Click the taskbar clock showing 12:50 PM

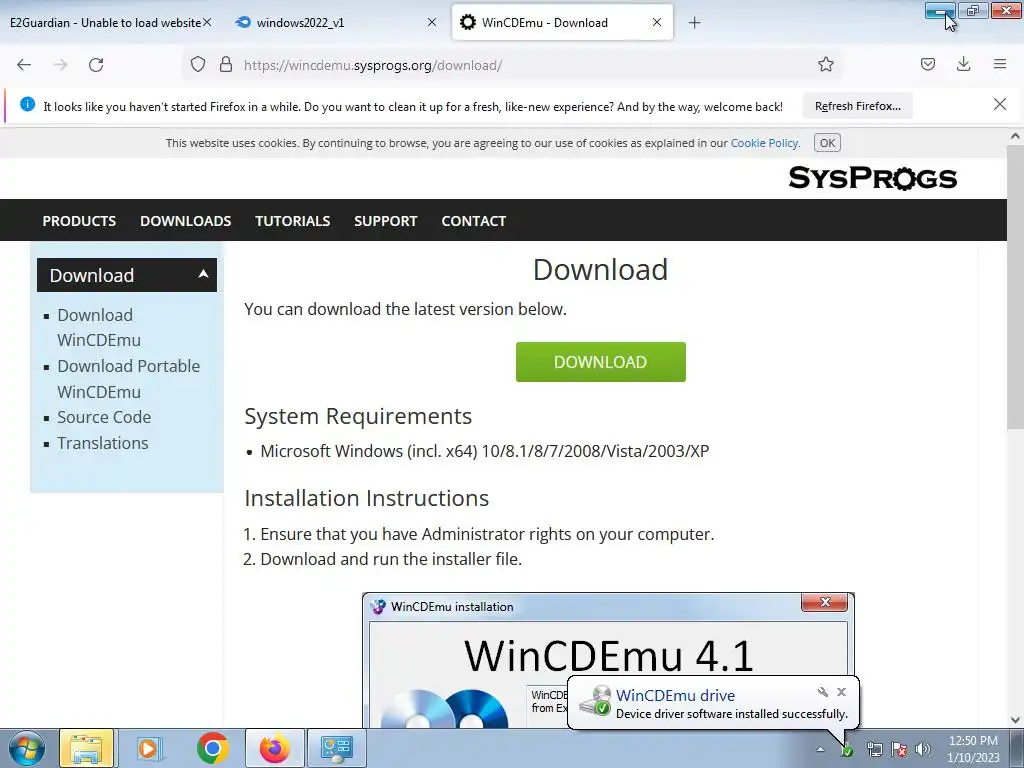click(x=973, y=749)
